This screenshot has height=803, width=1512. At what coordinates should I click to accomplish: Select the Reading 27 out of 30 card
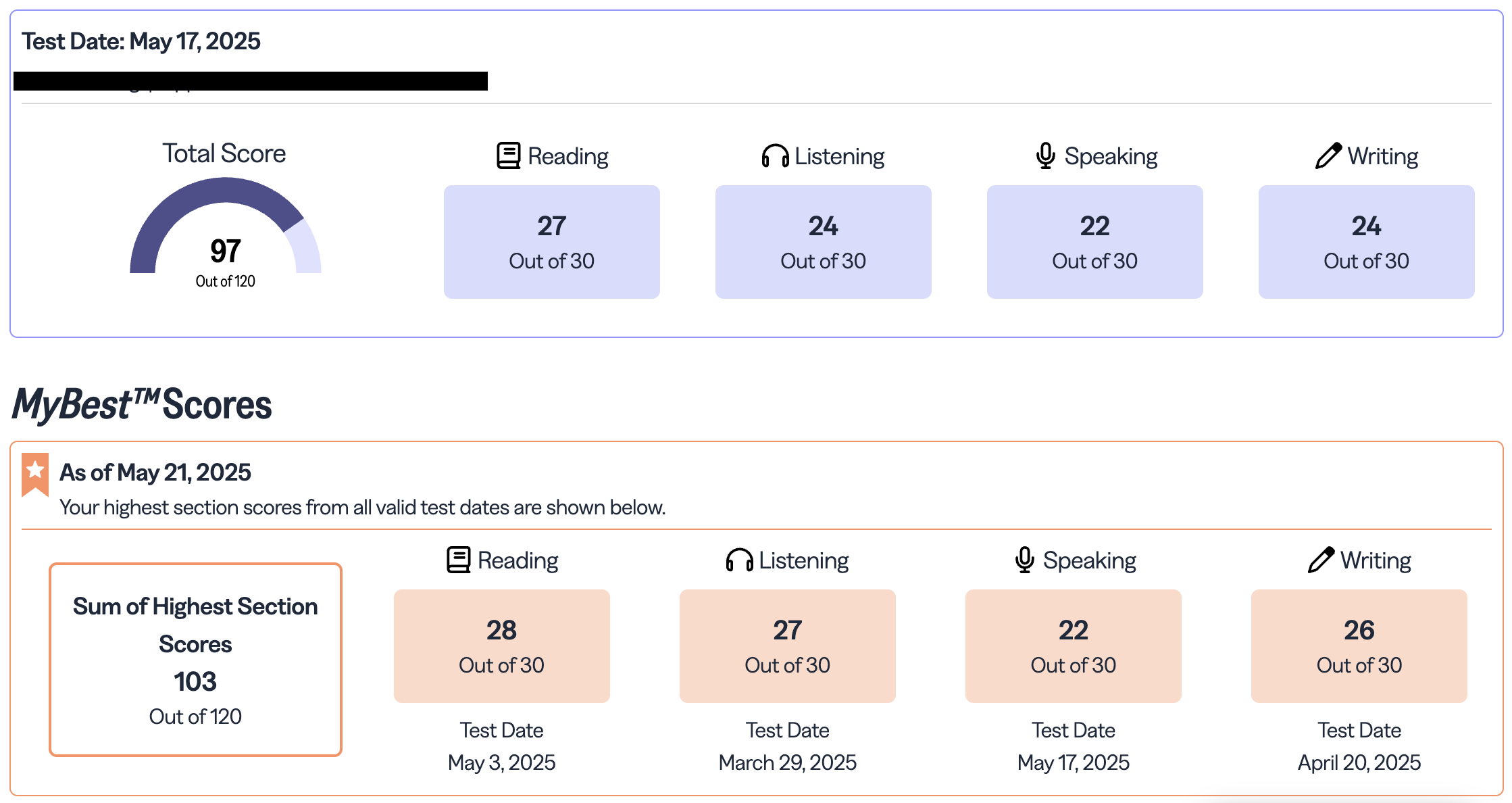[551, 242]
